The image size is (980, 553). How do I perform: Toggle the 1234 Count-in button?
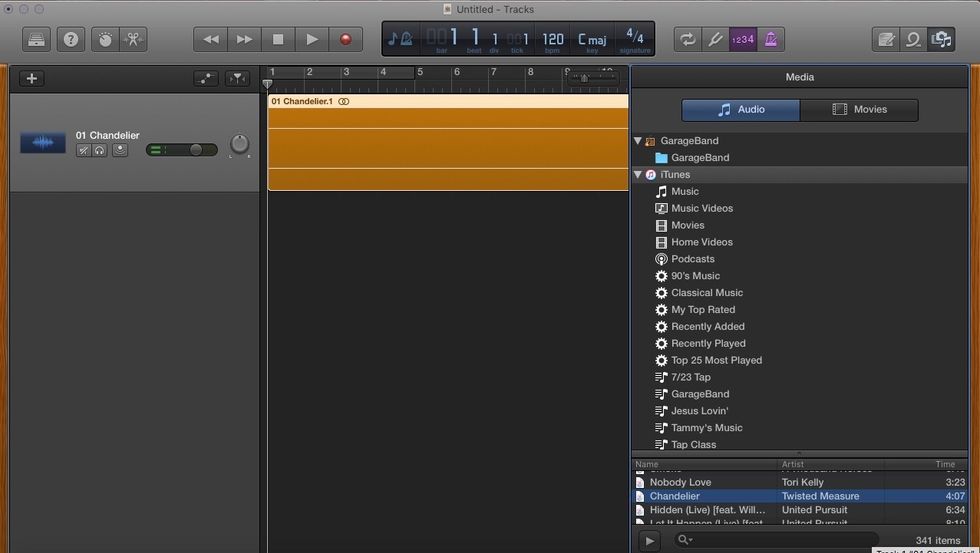point(742,40)
